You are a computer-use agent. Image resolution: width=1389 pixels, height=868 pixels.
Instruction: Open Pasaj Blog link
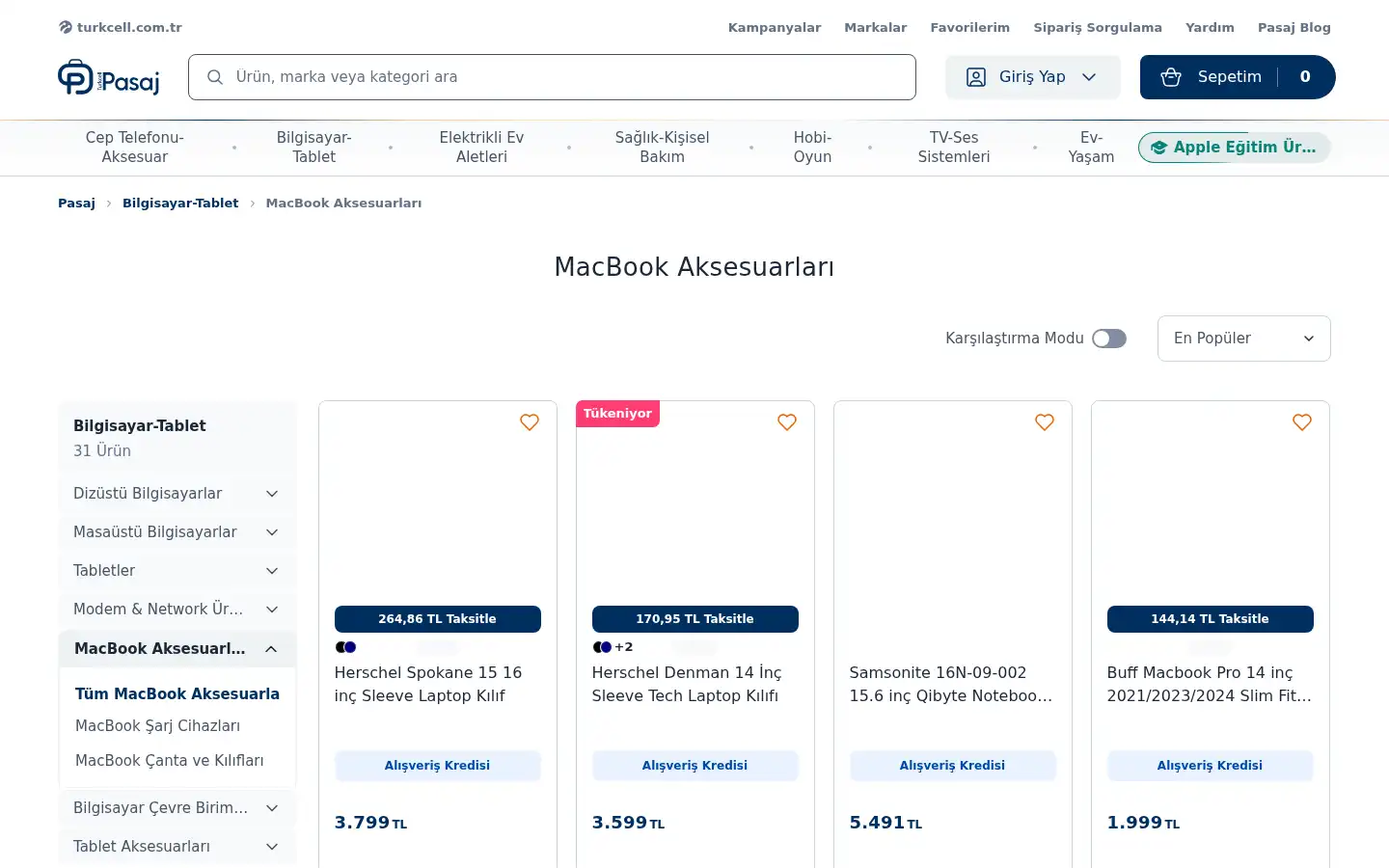(x=1294, y=27)
